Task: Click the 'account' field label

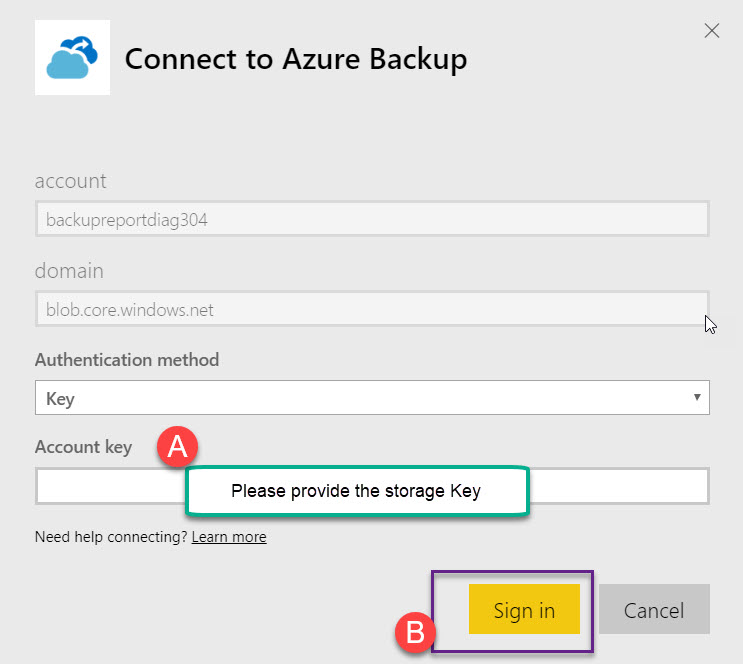Action: (x=70, y=181)
